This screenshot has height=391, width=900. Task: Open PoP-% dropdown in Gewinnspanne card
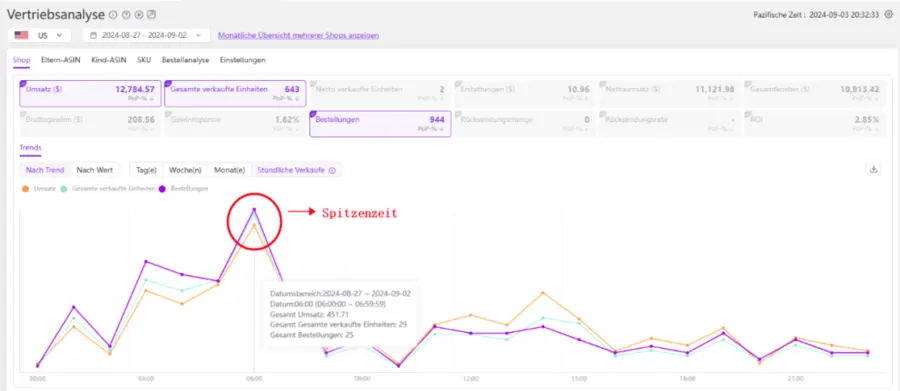[x=286, y=130]
